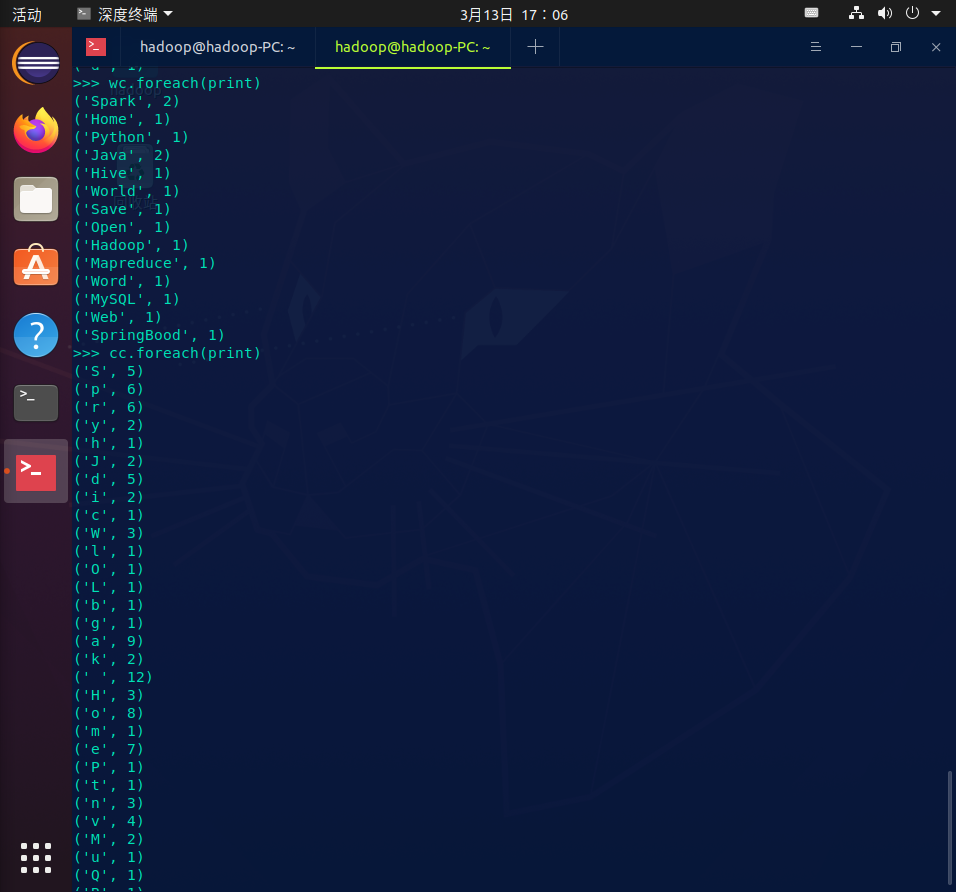Screen dimensions: 956x892
Task: Open Eclipse from the dock
Action: pyautogui.click(x=36, y=63)
